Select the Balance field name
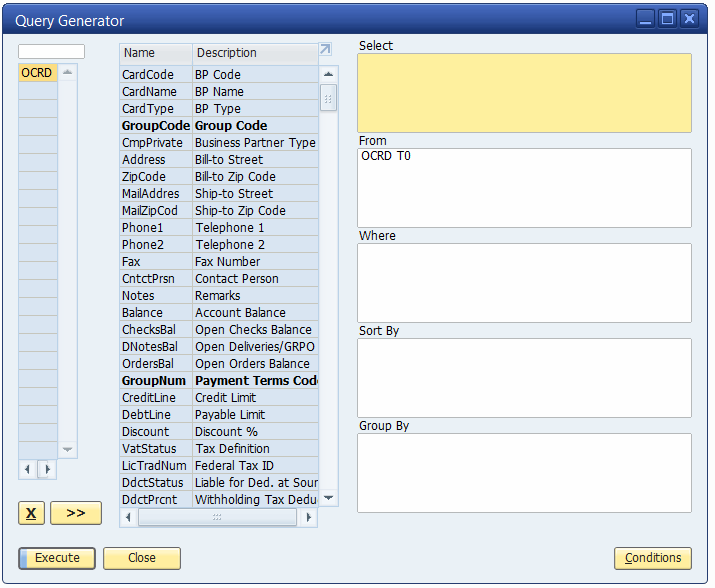The height and width of the screenshot is (588, 715). tap(156, 312)
